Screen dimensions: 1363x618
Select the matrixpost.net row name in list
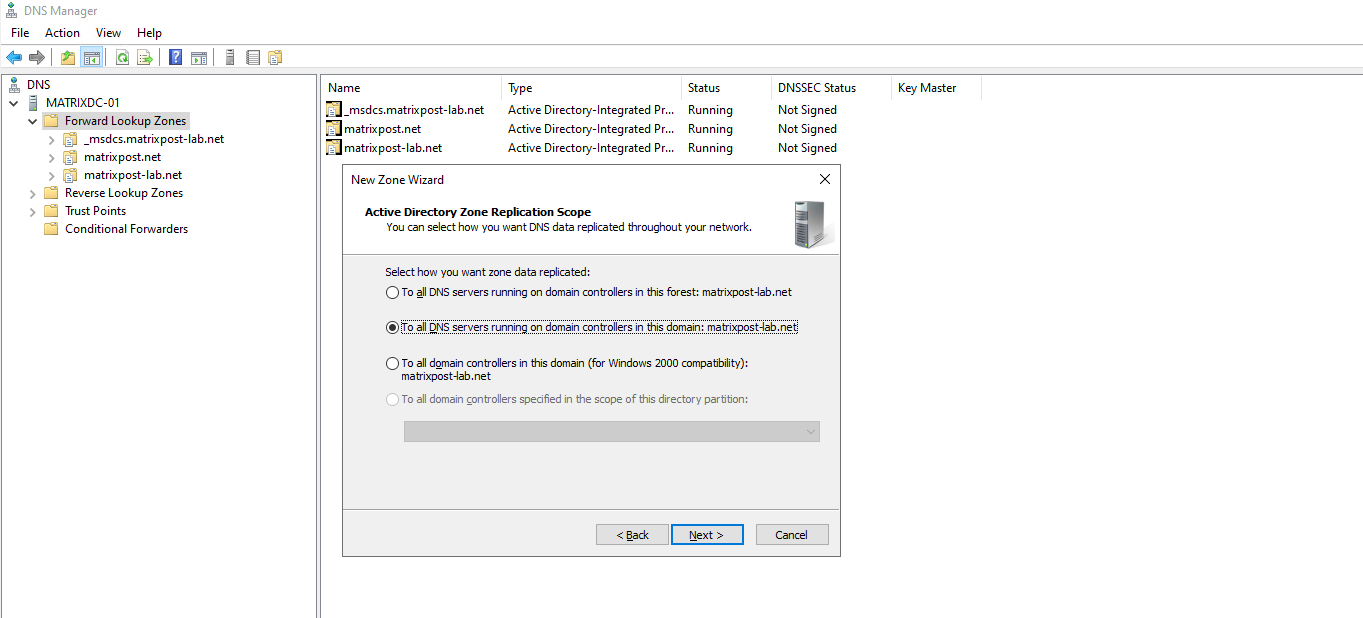click(x=383, y=129)
